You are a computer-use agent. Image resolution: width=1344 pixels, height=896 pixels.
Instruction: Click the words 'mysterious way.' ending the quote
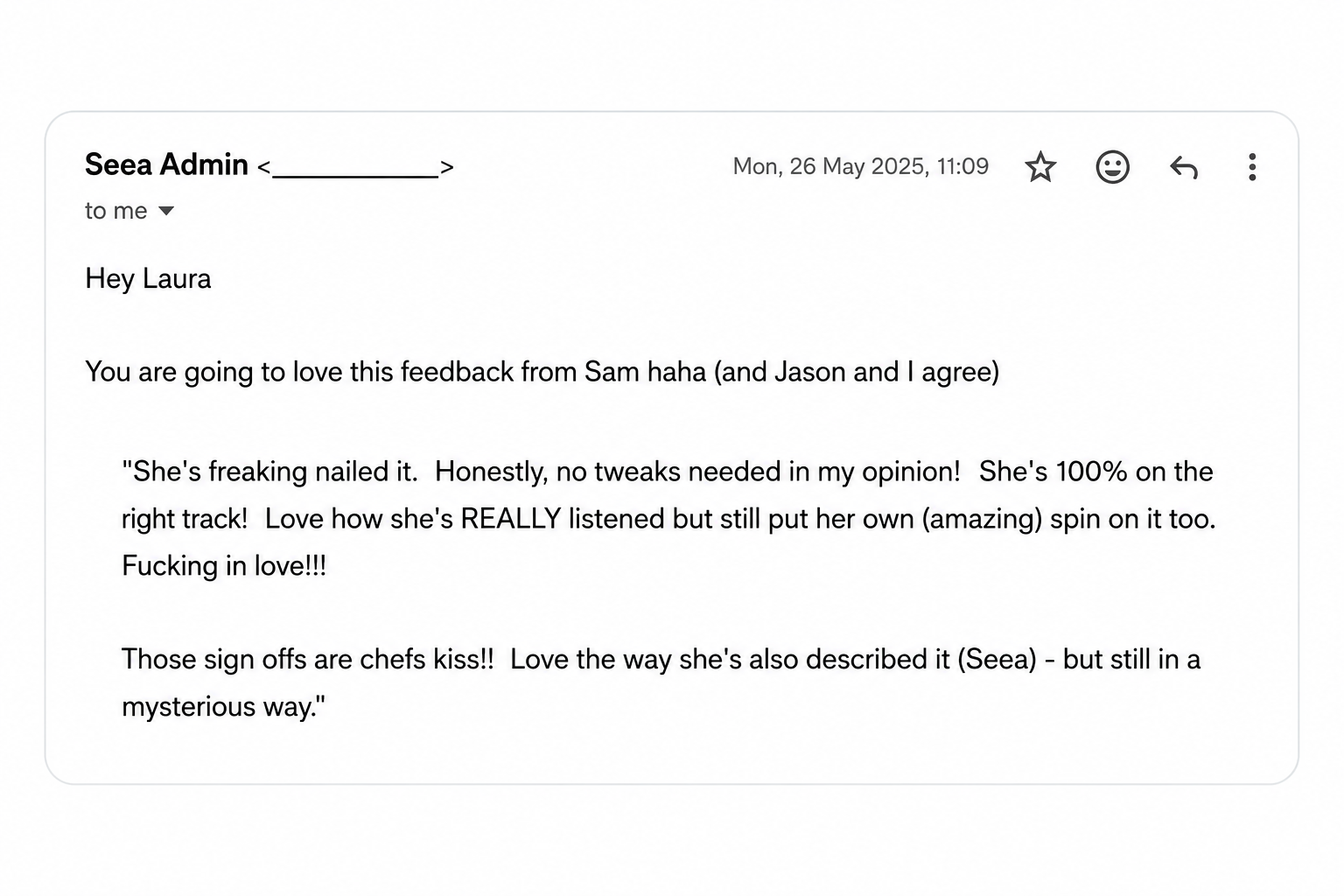point(223,706)
